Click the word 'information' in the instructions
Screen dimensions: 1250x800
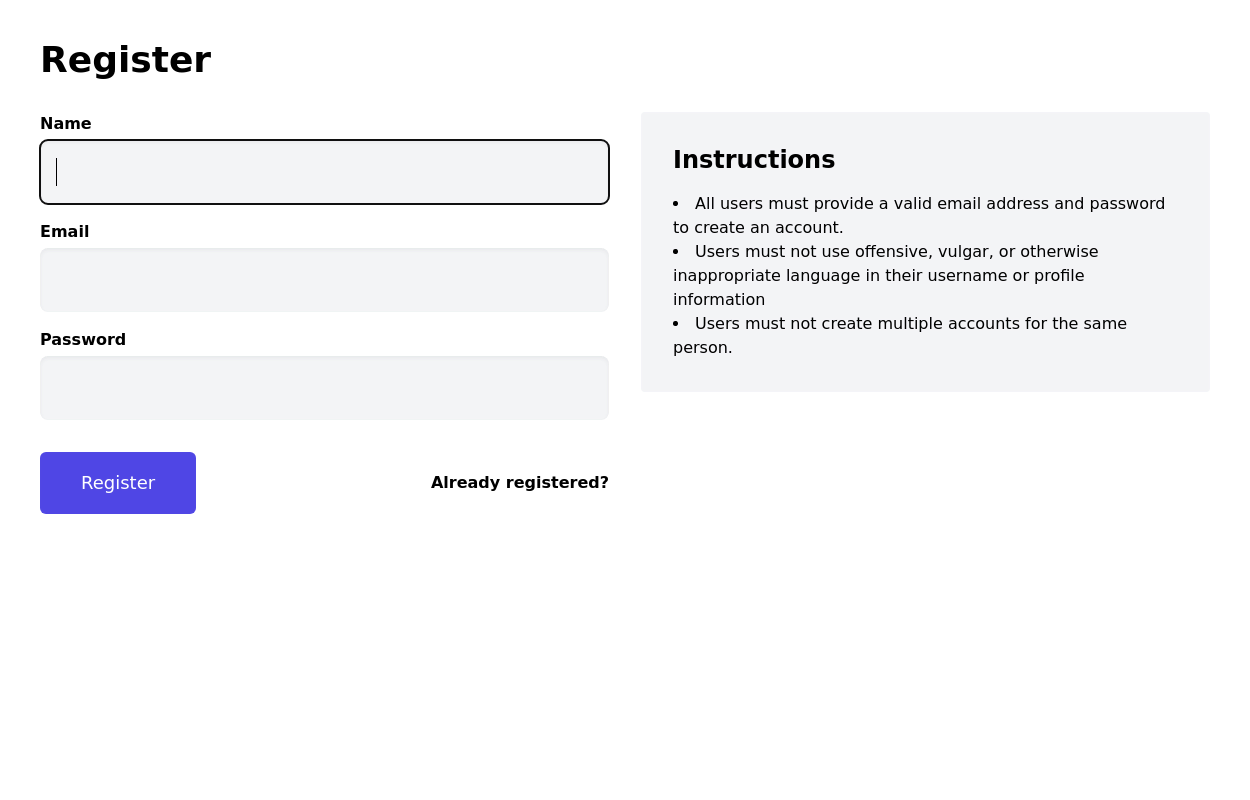[718, 299]
